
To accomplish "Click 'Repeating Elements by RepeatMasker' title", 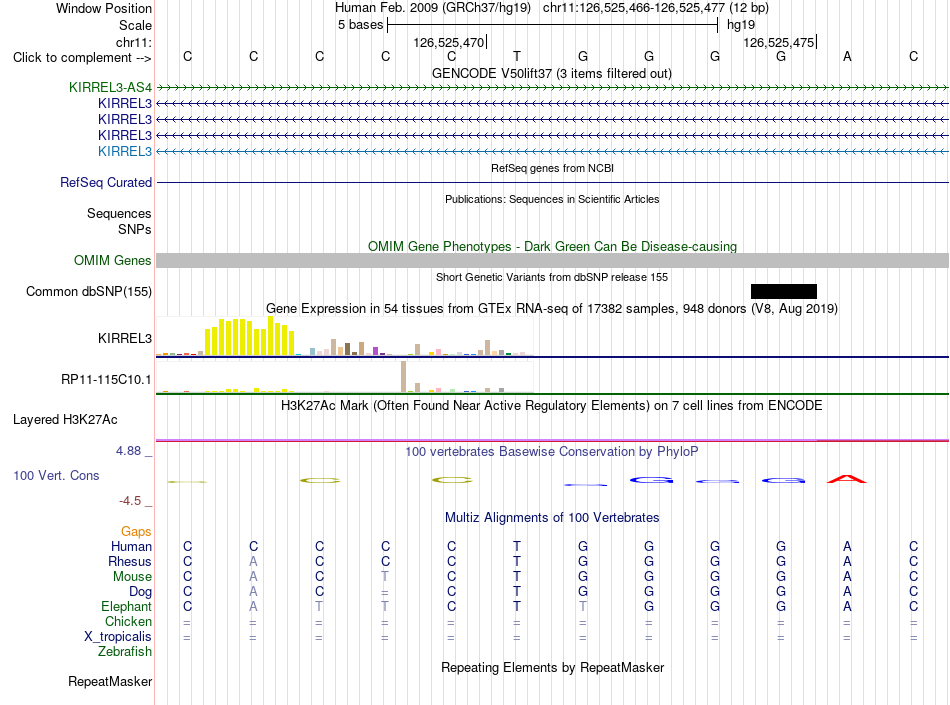I will point(553,667).
